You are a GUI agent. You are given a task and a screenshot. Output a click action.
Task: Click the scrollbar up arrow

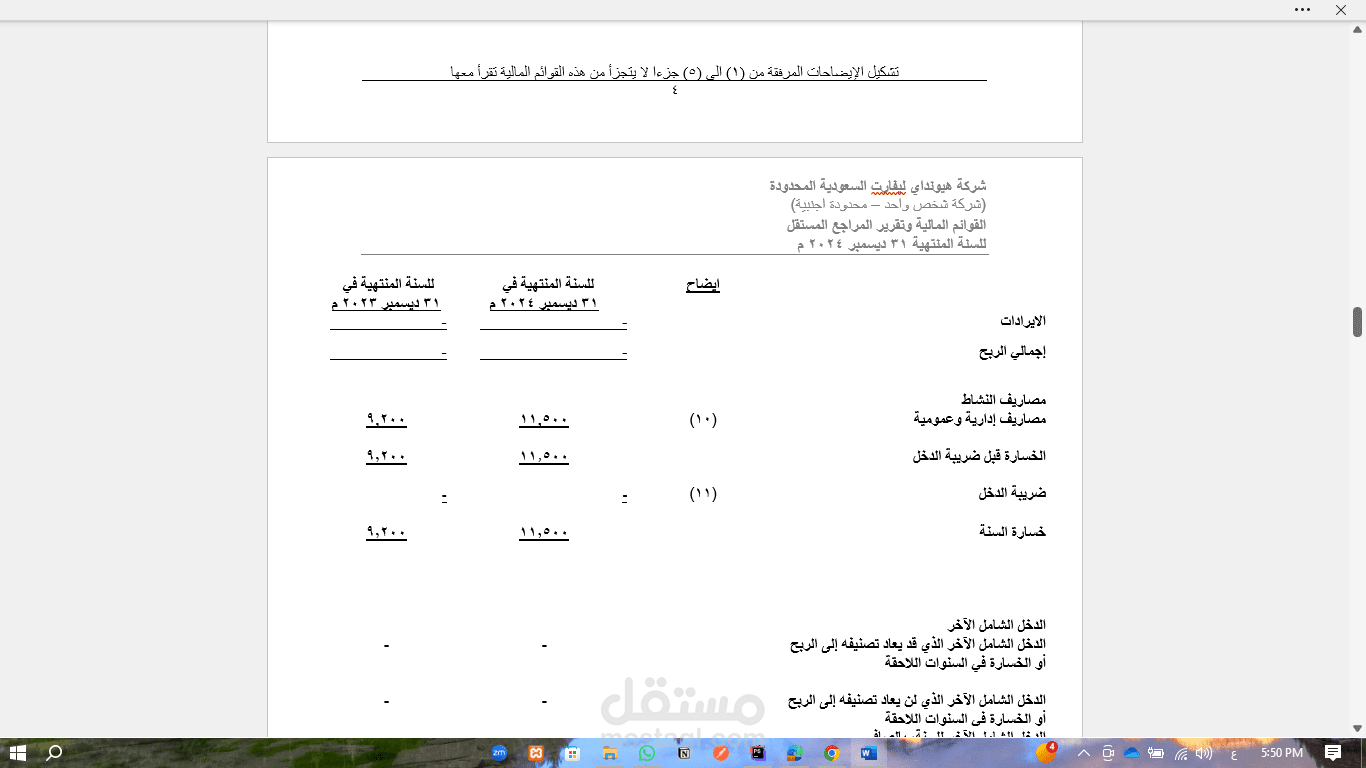pos(1357,29)
